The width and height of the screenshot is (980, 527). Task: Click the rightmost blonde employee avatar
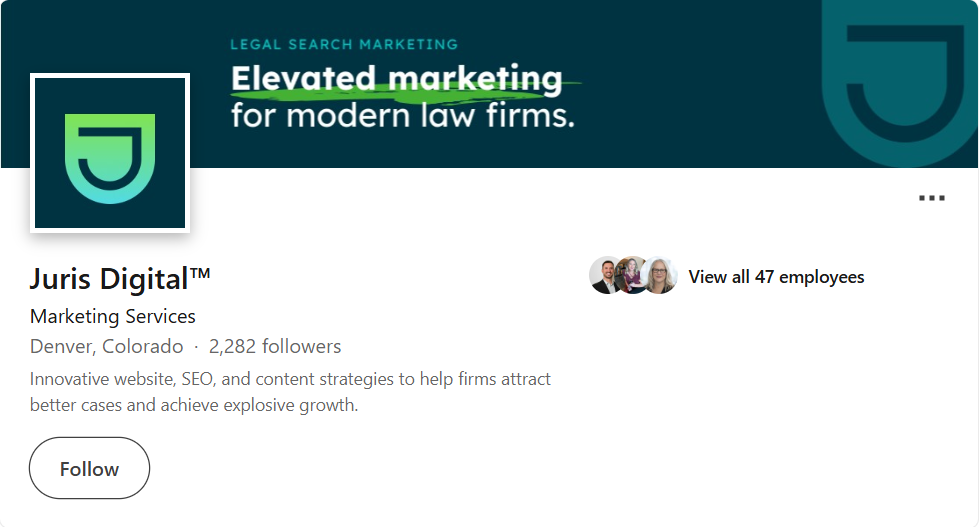660,276
